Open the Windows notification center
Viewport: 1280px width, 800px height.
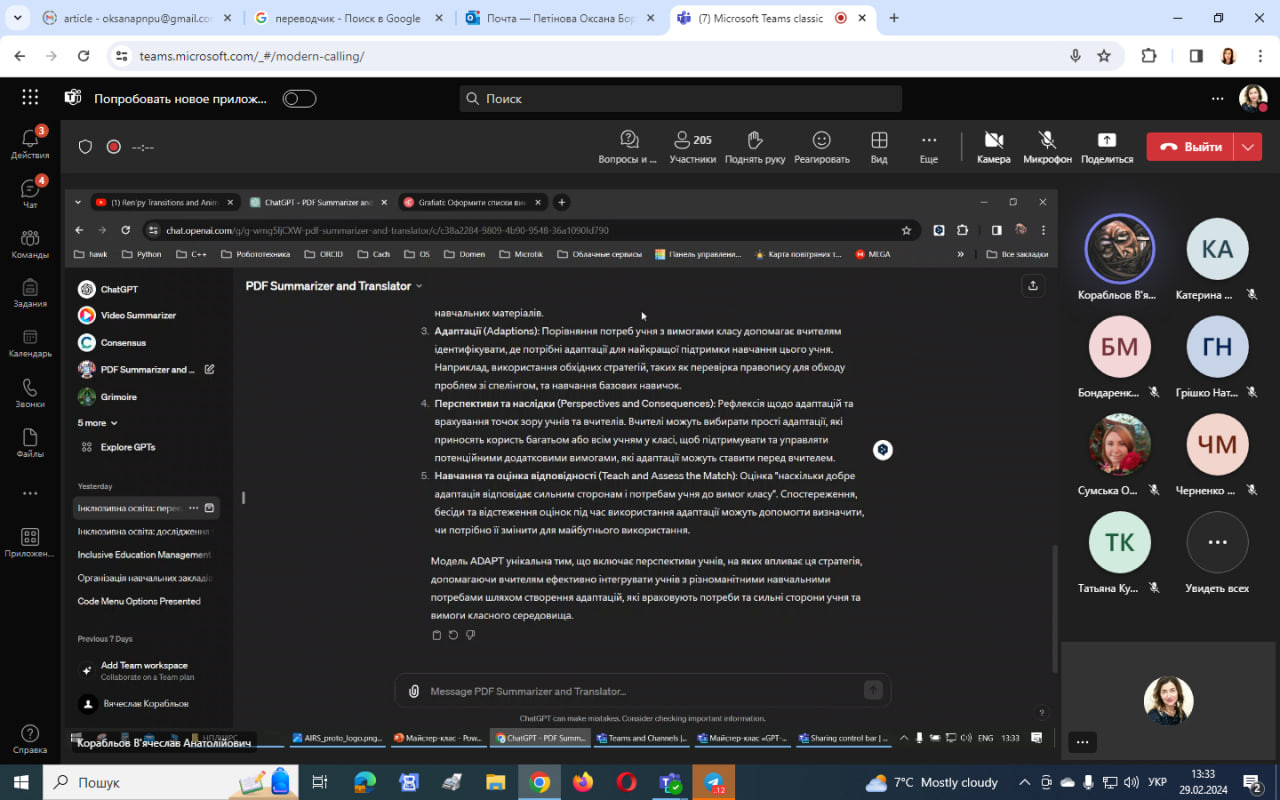(1252, 782)
